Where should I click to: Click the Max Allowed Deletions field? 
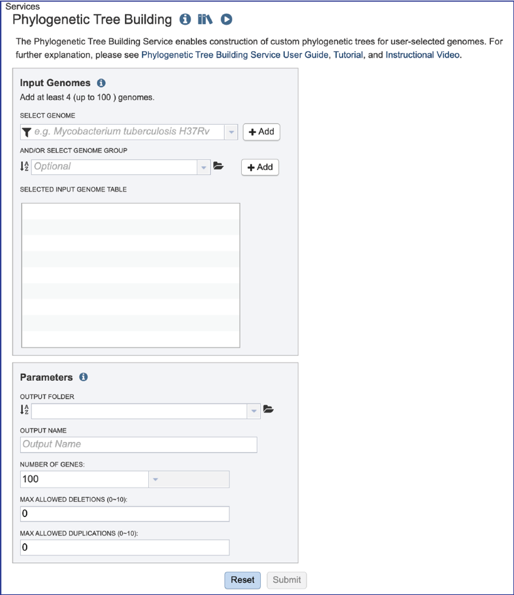click(x=125, y=514)
